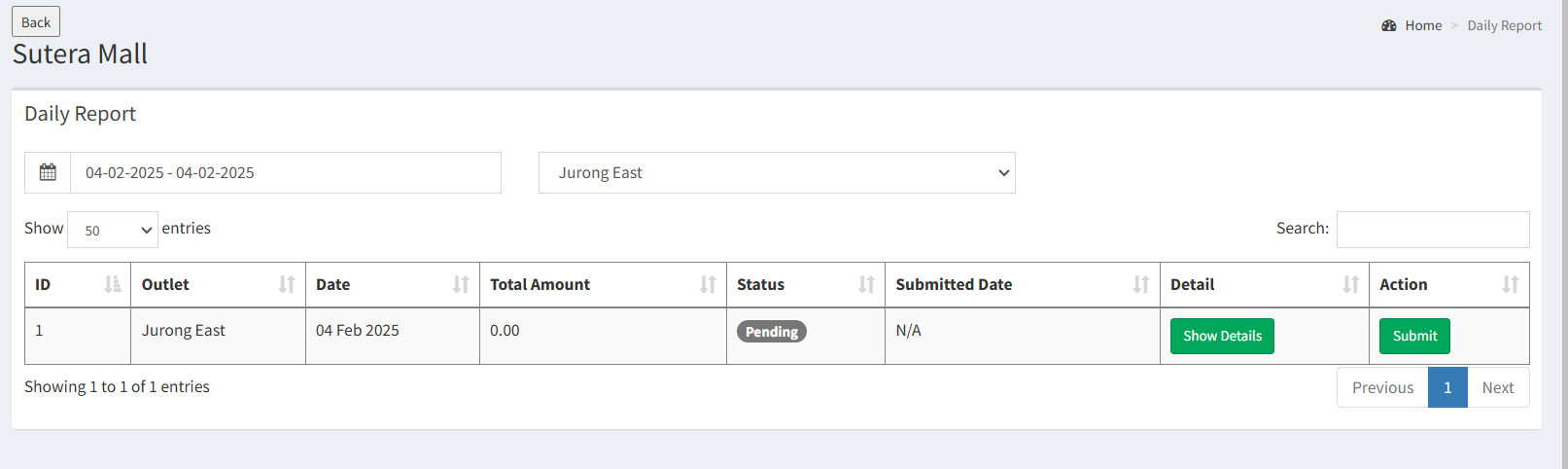Click the Home dashboard icon in breadcrumb
1568x469 pixels.
click(x=1389, y=25)
